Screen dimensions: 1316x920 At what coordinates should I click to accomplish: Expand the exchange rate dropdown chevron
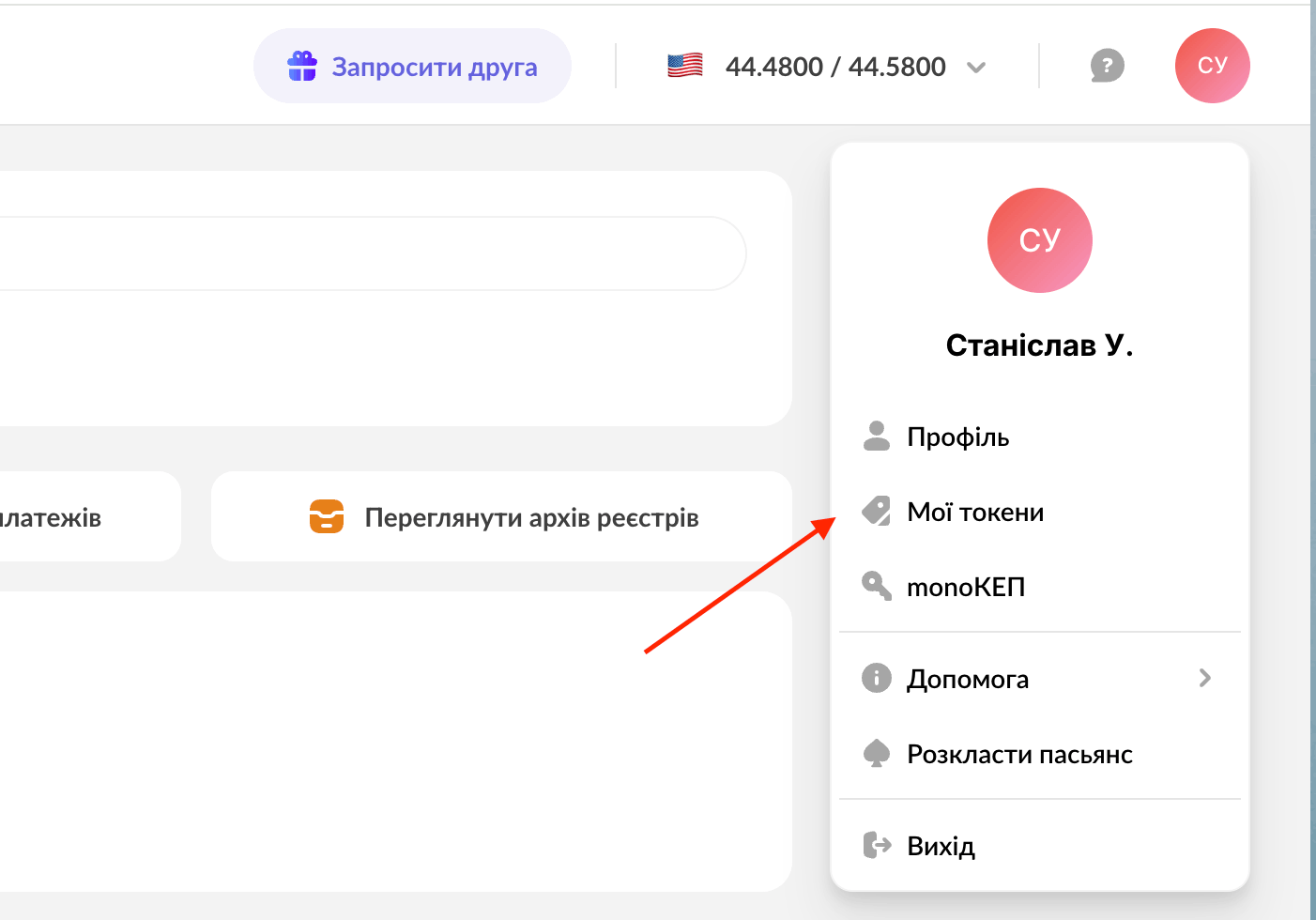[x=976, y=68]
